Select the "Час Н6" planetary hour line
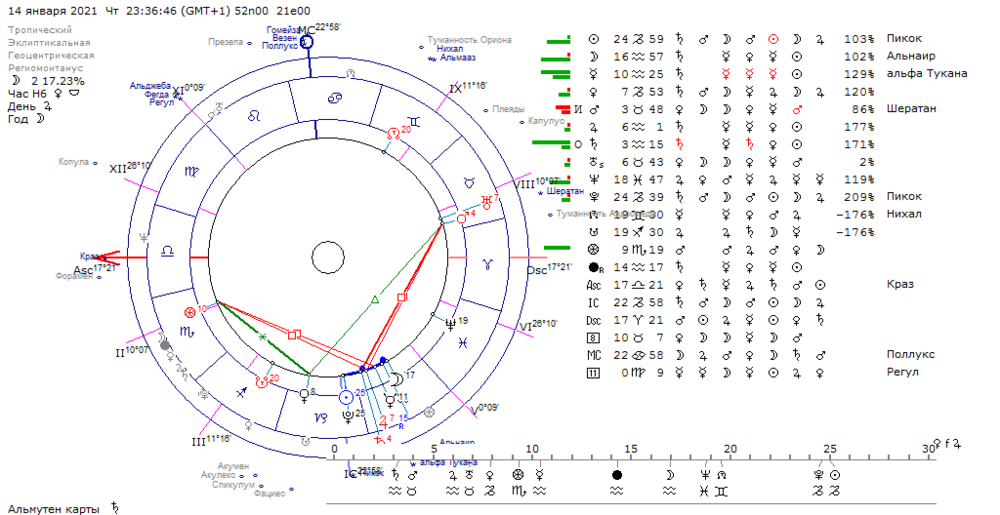This screenshot has width=1000, height=515. (x=43, y=94)
